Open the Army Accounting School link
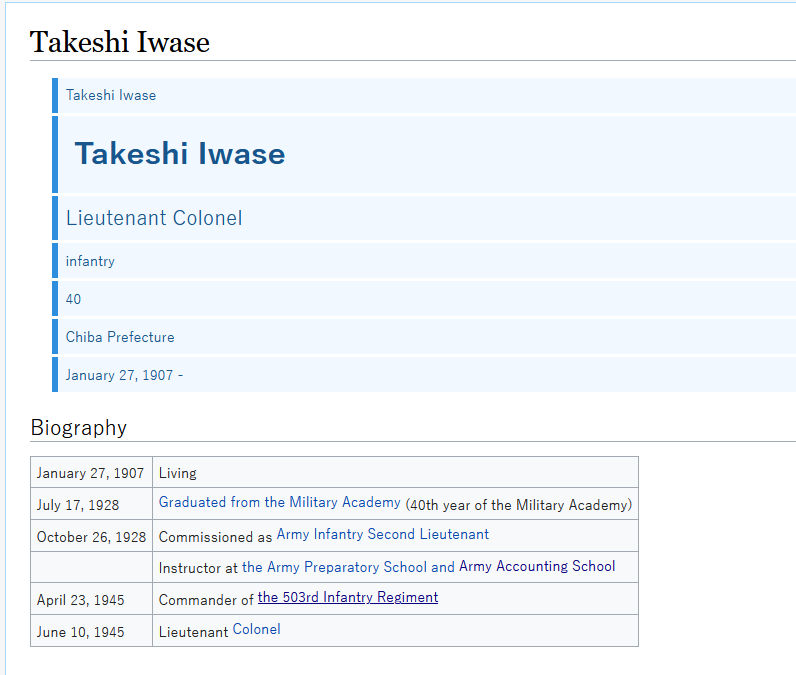Viewport: 796px width, 675px height. 537,566
